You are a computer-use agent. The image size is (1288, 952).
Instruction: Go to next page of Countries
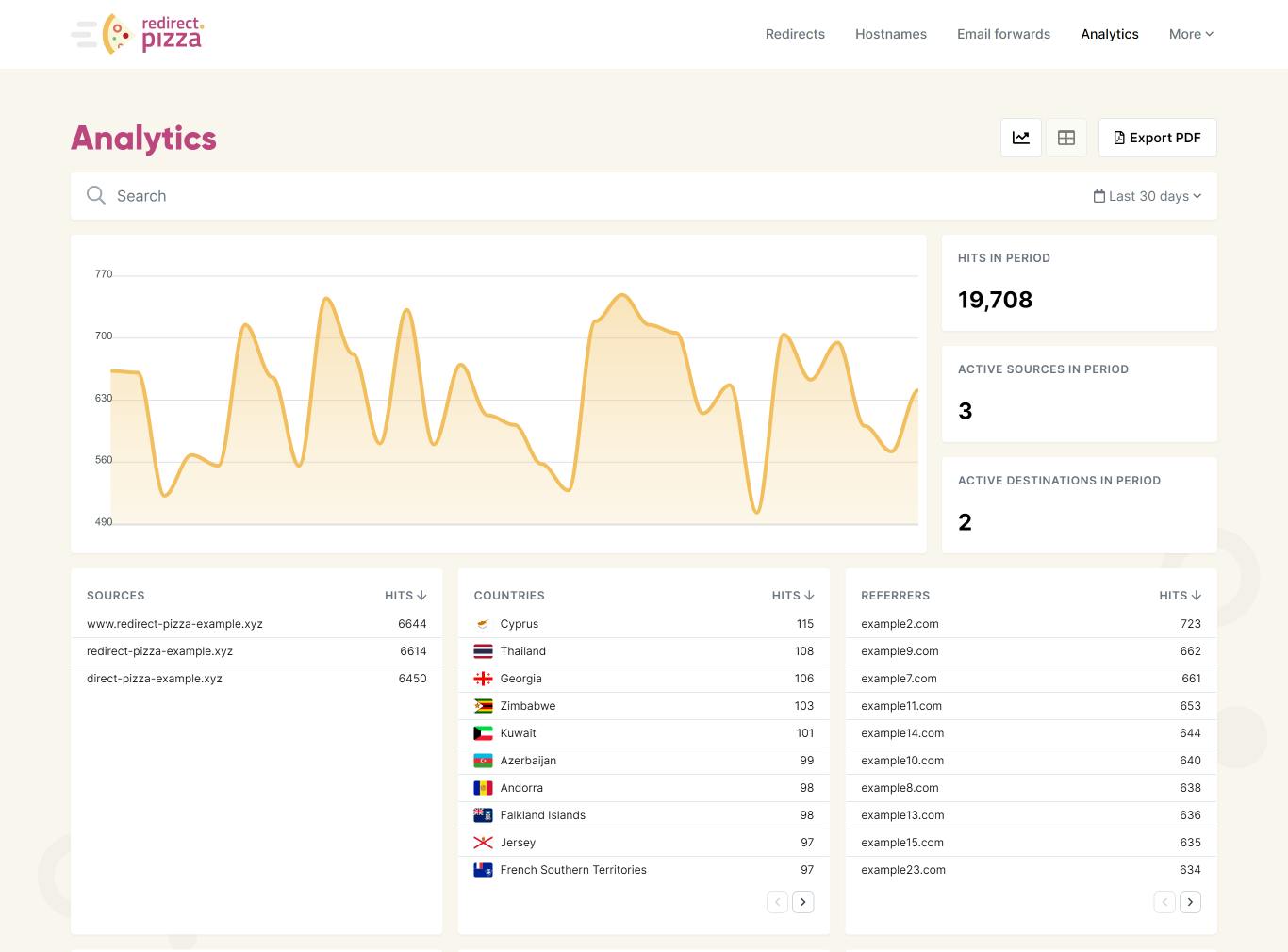click(802, 902)
